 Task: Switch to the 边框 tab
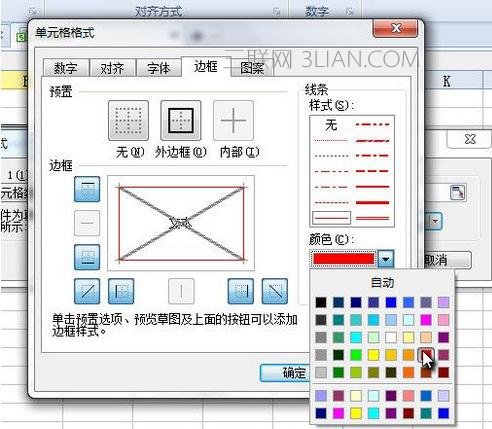206,67
